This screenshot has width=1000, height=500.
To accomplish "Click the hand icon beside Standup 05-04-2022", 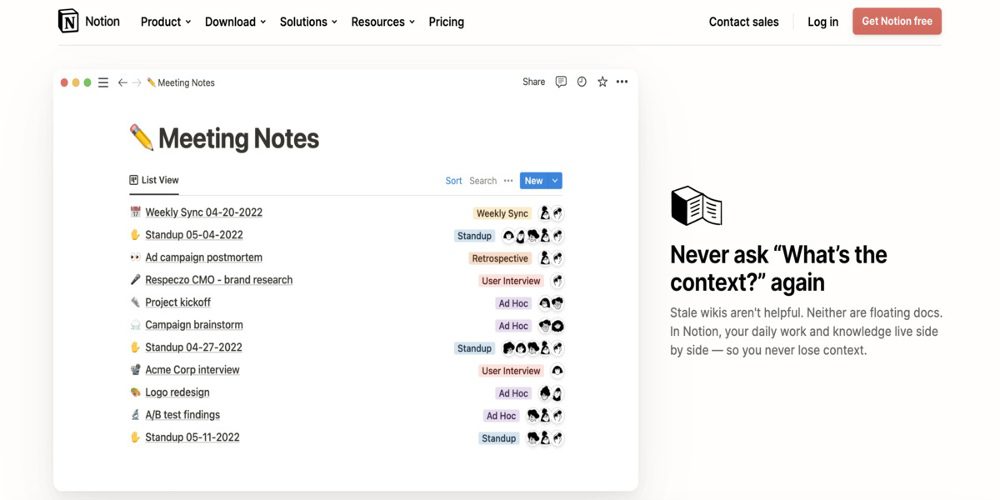I will 135,235.
